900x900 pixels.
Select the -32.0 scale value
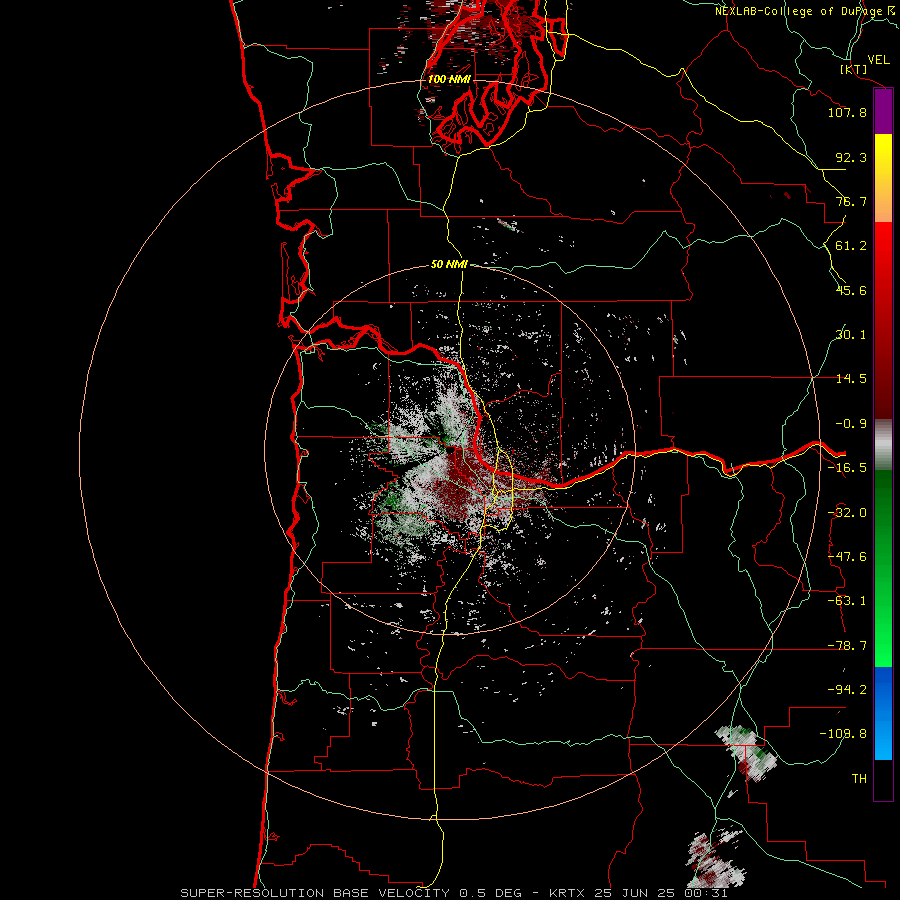coord(847,513)
